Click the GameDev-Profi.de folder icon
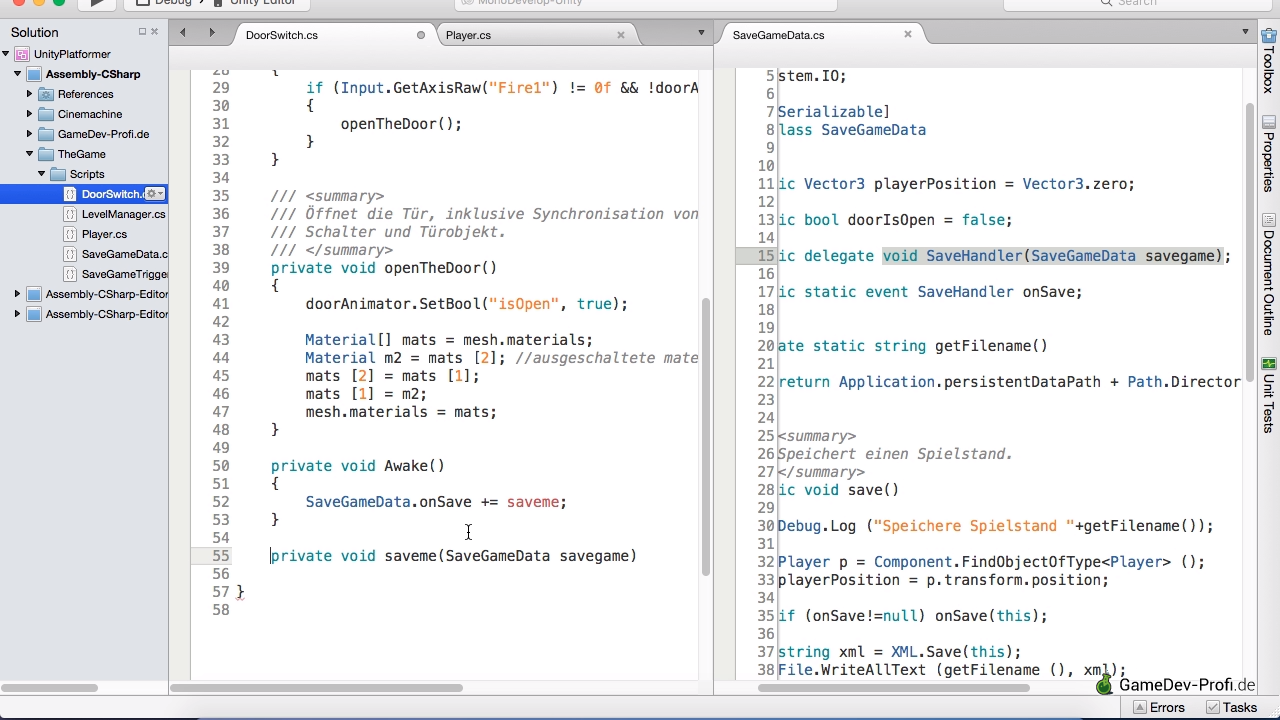Viewport: 1280px width, 720px height. pyautogui.click(x=46, y=134)
